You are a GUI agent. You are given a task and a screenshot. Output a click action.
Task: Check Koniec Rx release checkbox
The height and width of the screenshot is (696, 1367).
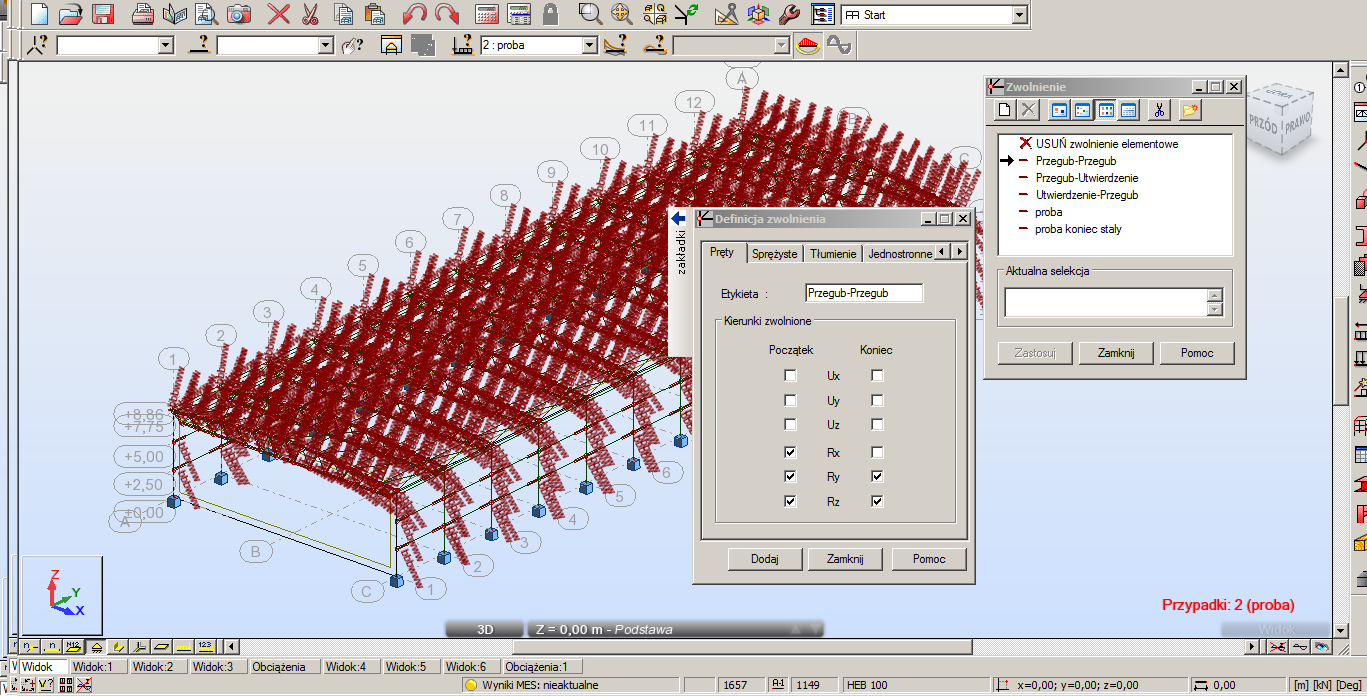coord(877,452)
